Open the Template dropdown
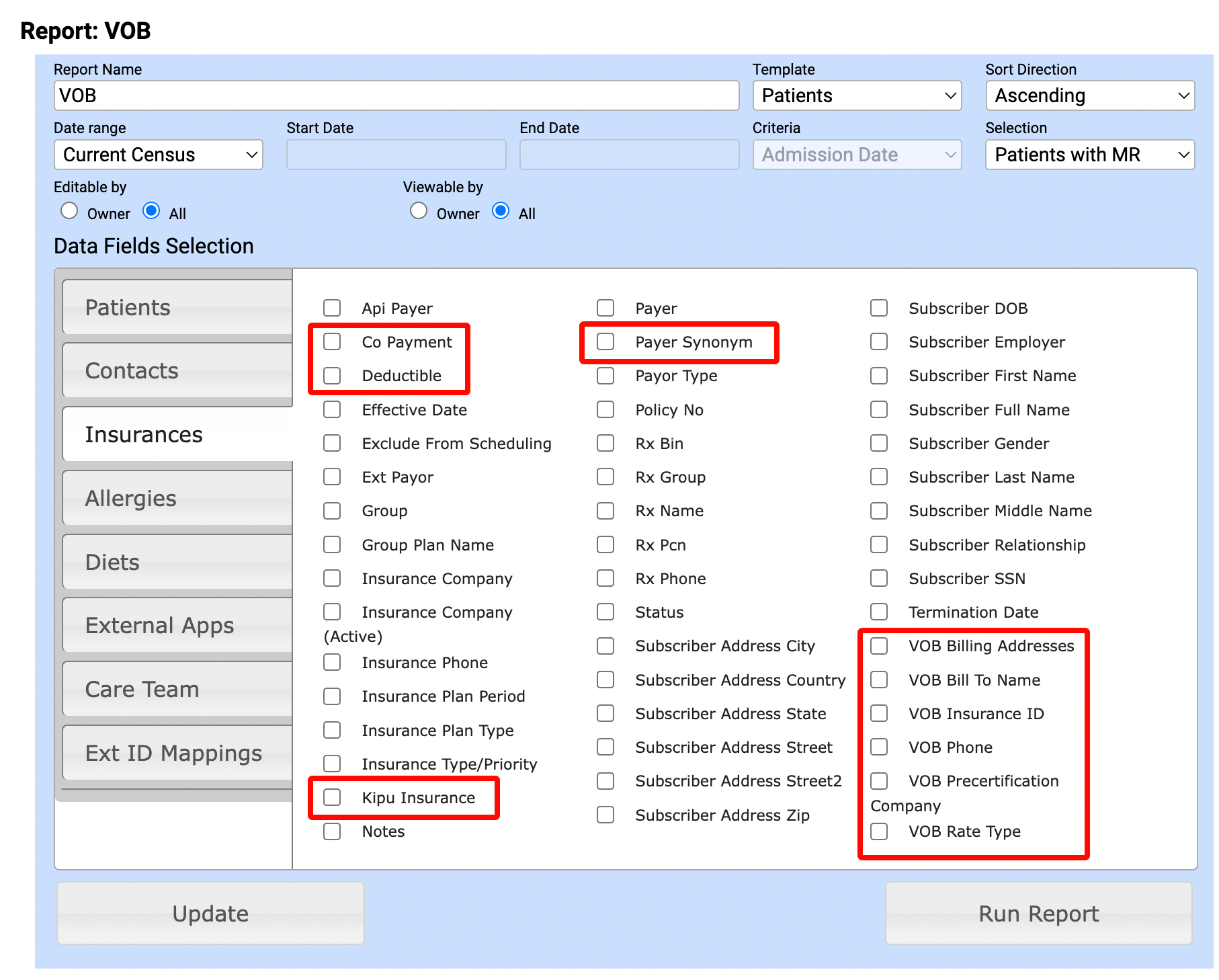 click(x=857, y=95)
